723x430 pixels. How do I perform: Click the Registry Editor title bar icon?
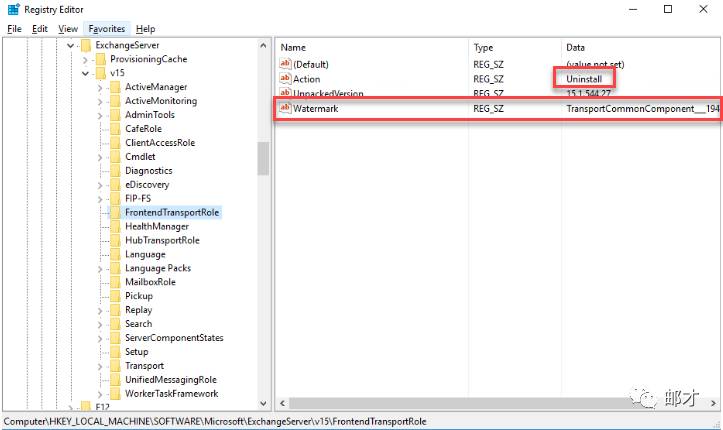pyautogui.click(x=11, y=9)
